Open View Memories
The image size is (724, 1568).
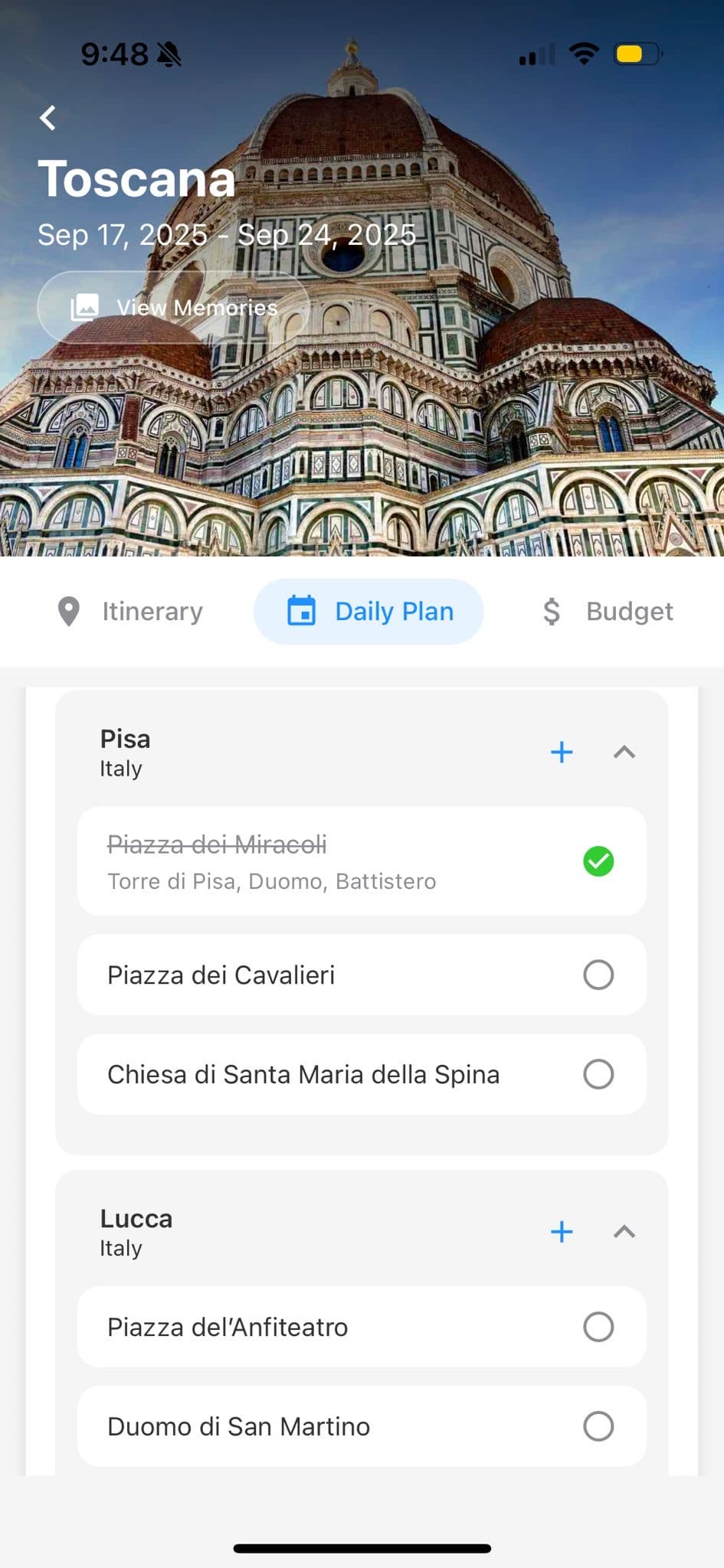click(174, 307)
